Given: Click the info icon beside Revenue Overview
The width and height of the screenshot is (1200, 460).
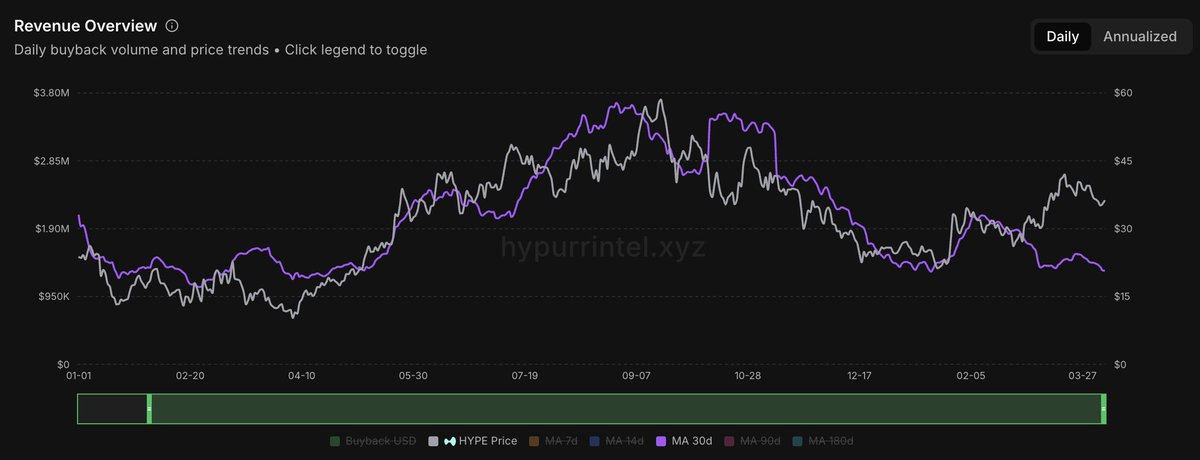Looking at the screenshot, I should click(x=172, y=25).
